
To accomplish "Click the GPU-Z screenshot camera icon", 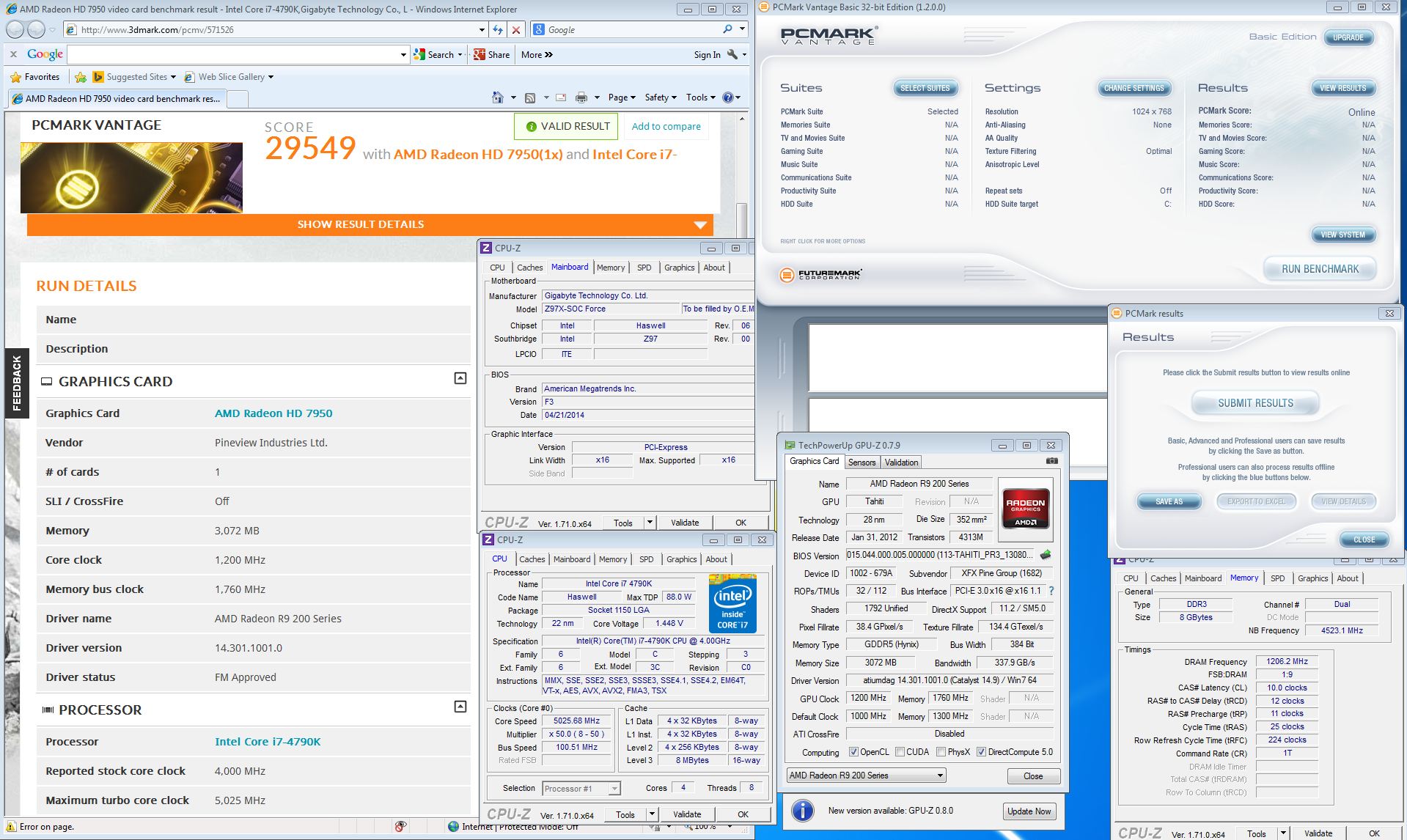I will tap(1052, 461).
